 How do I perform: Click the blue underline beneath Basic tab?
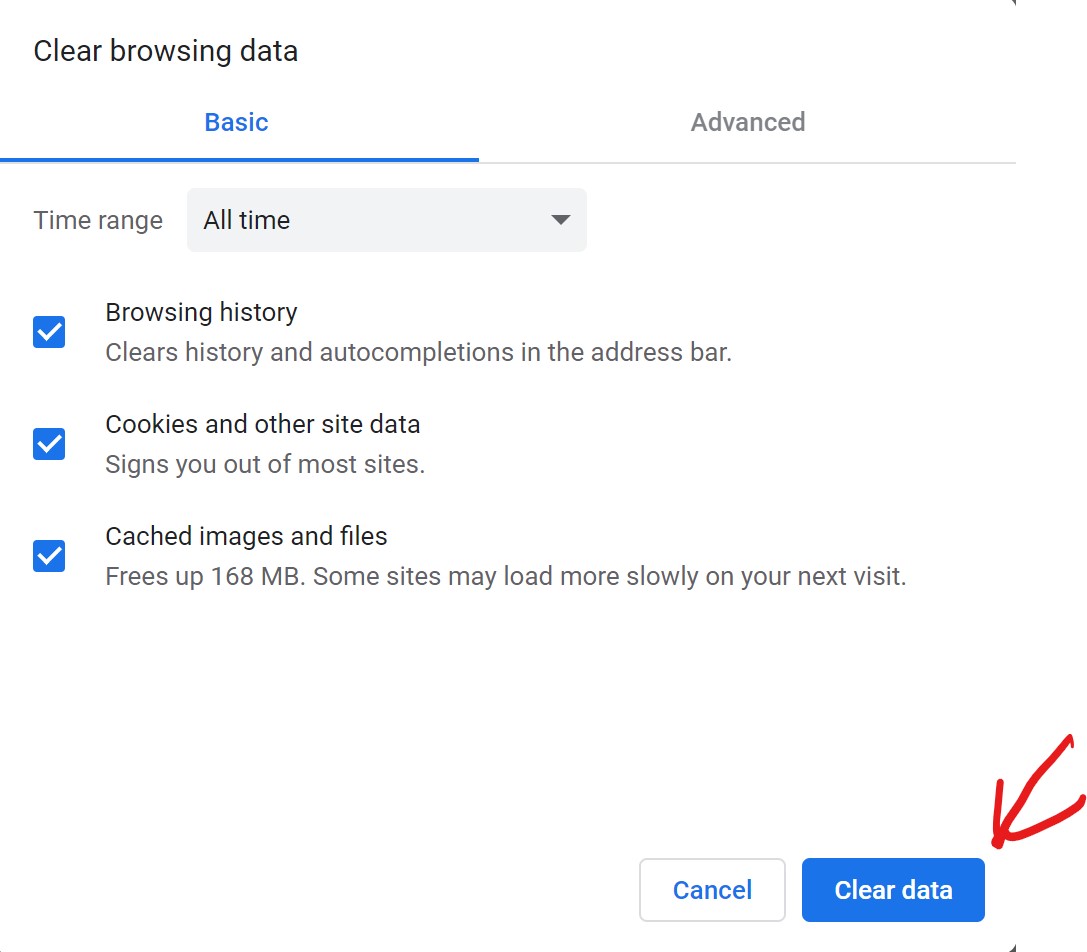239,160
